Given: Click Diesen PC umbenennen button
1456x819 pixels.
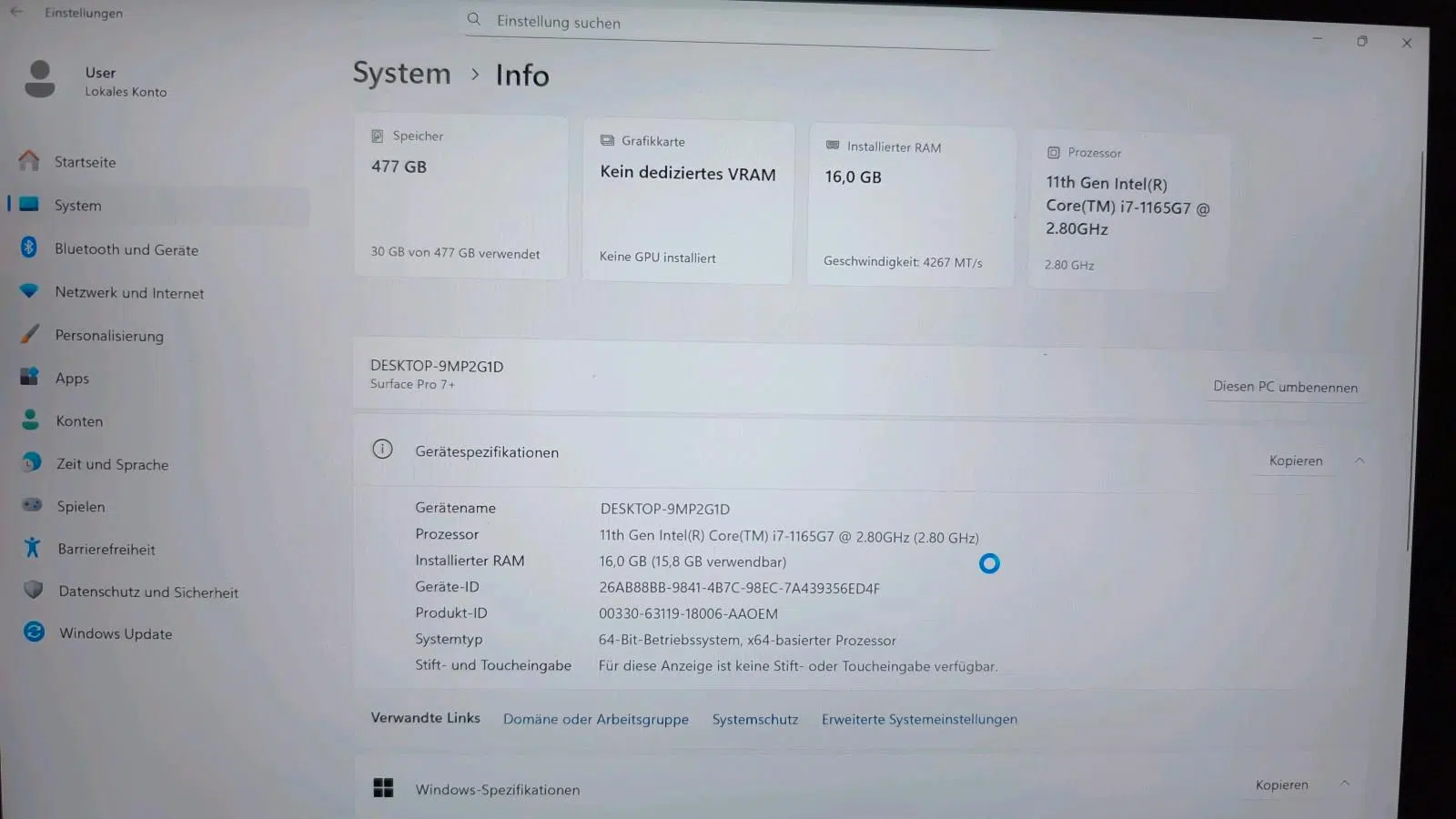Looking at the screenshot, I should [x=1285, y=387].
